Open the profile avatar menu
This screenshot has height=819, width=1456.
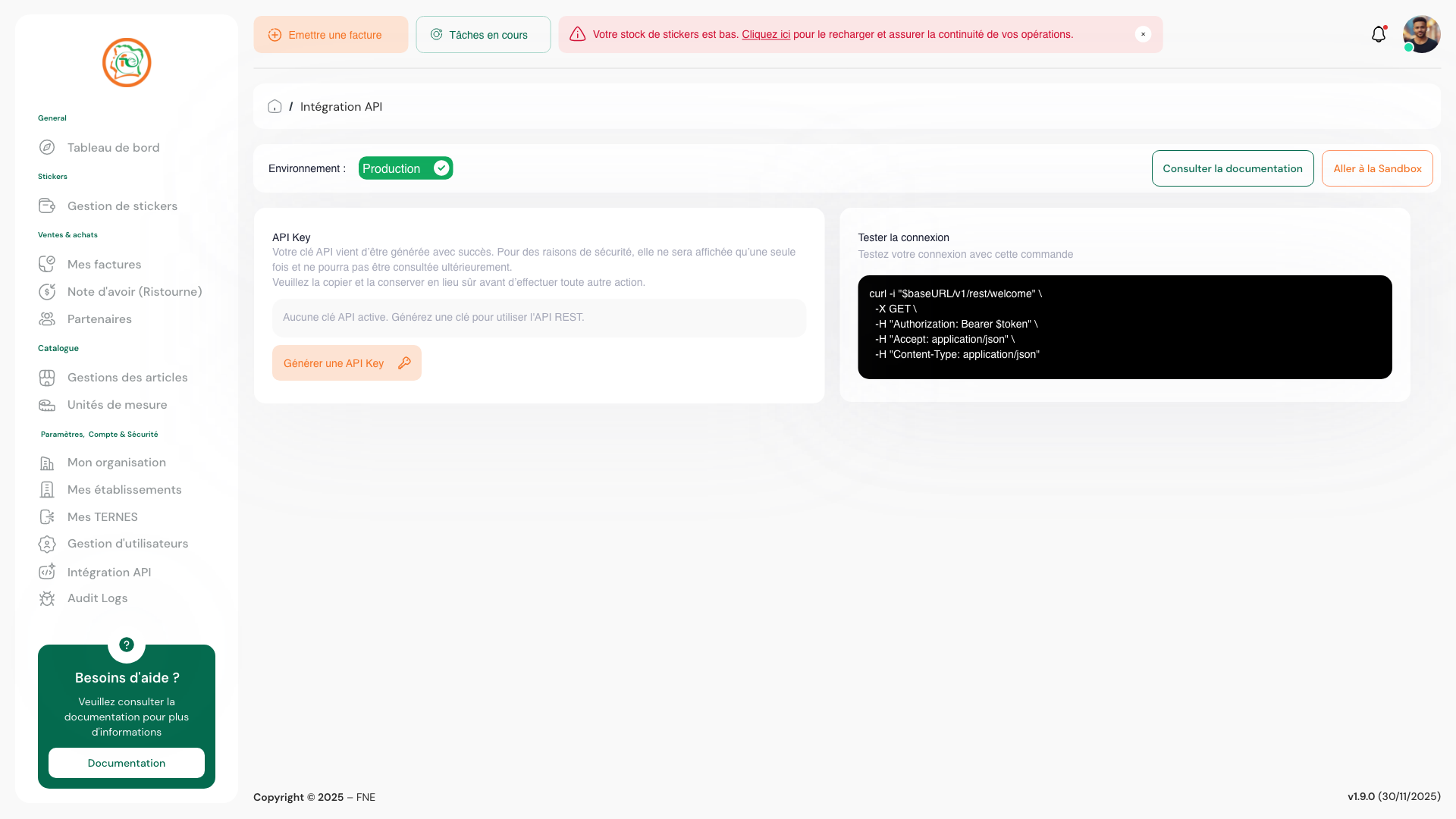[1422, 34]
